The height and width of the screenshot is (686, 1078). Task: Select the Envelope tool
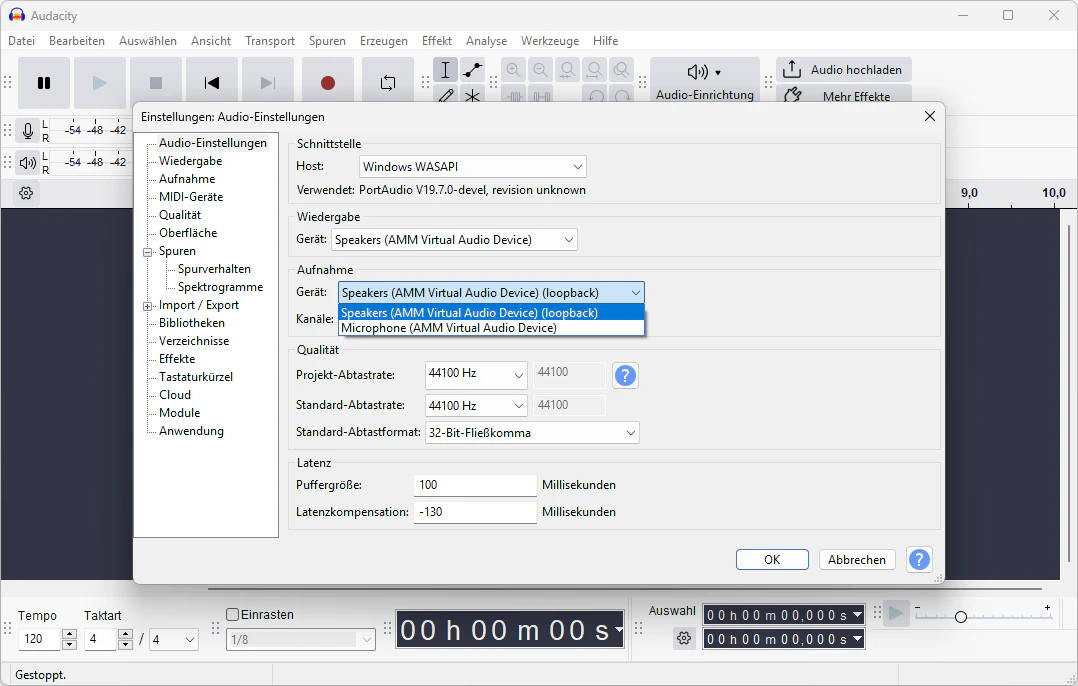click(472, 70)
